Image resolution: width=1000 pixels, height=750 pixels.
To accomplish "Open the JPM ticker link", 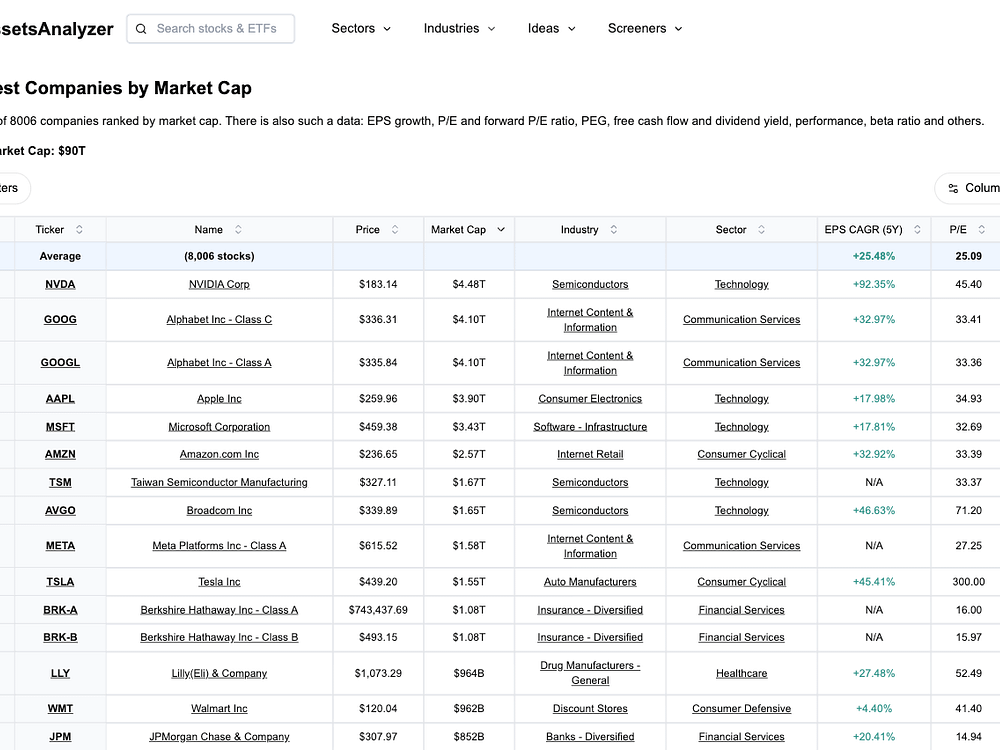I will click(x=60, y=737).
